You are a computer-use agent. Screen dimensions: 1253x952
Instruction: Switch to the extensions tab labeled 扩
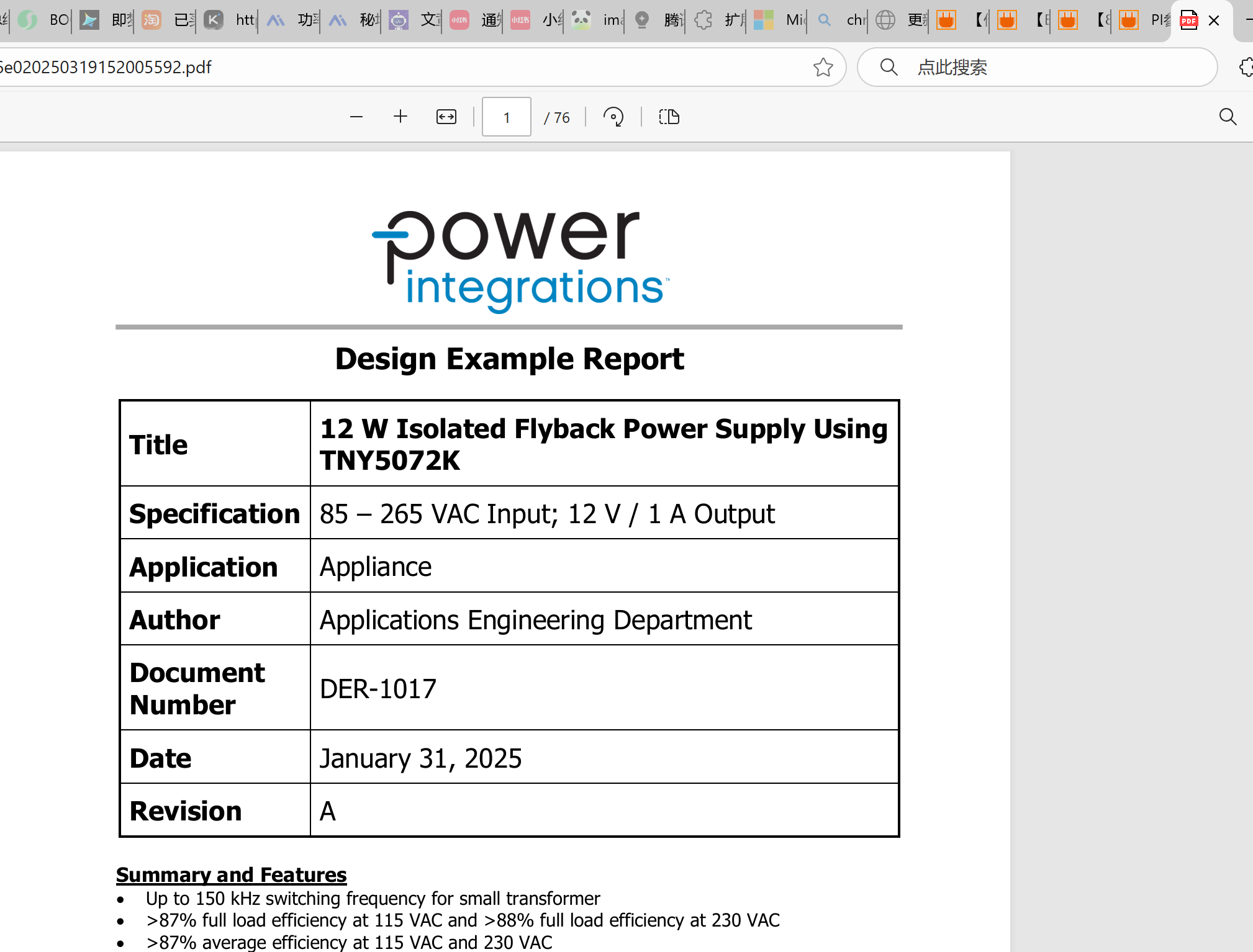[x=718, y=20]
